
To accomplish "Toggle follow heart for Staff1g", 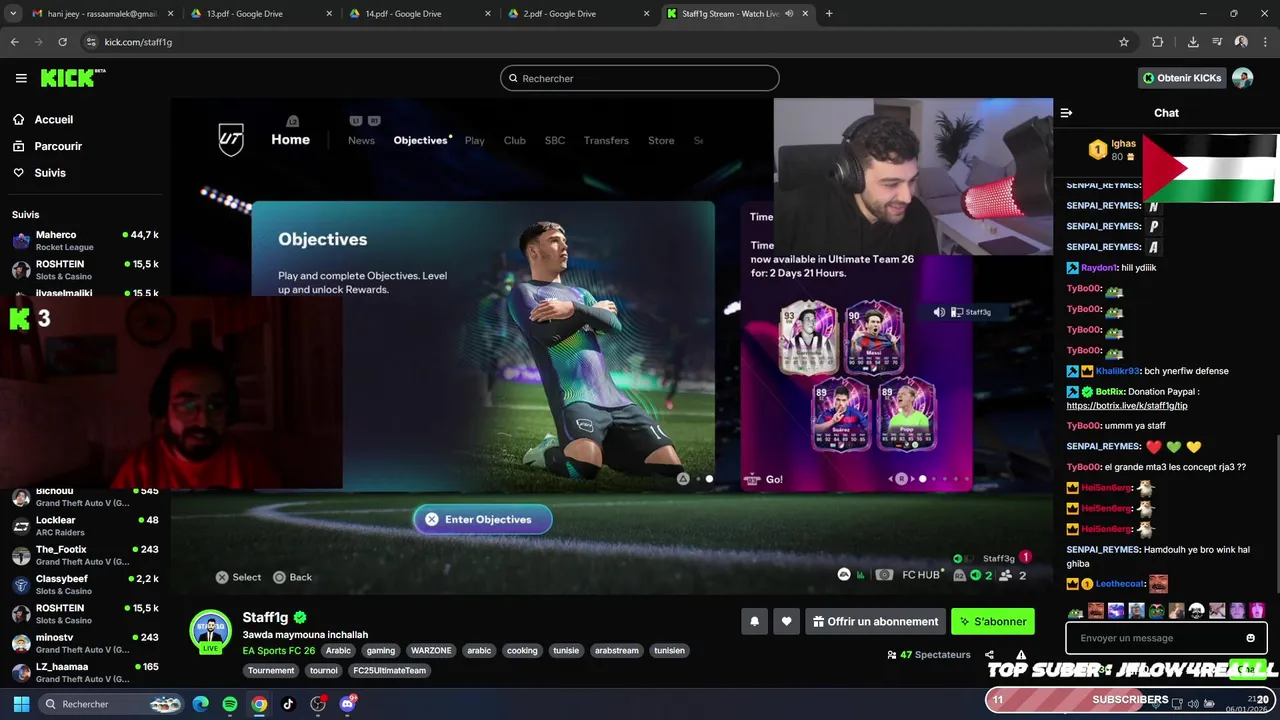I will tap(787, 622).
